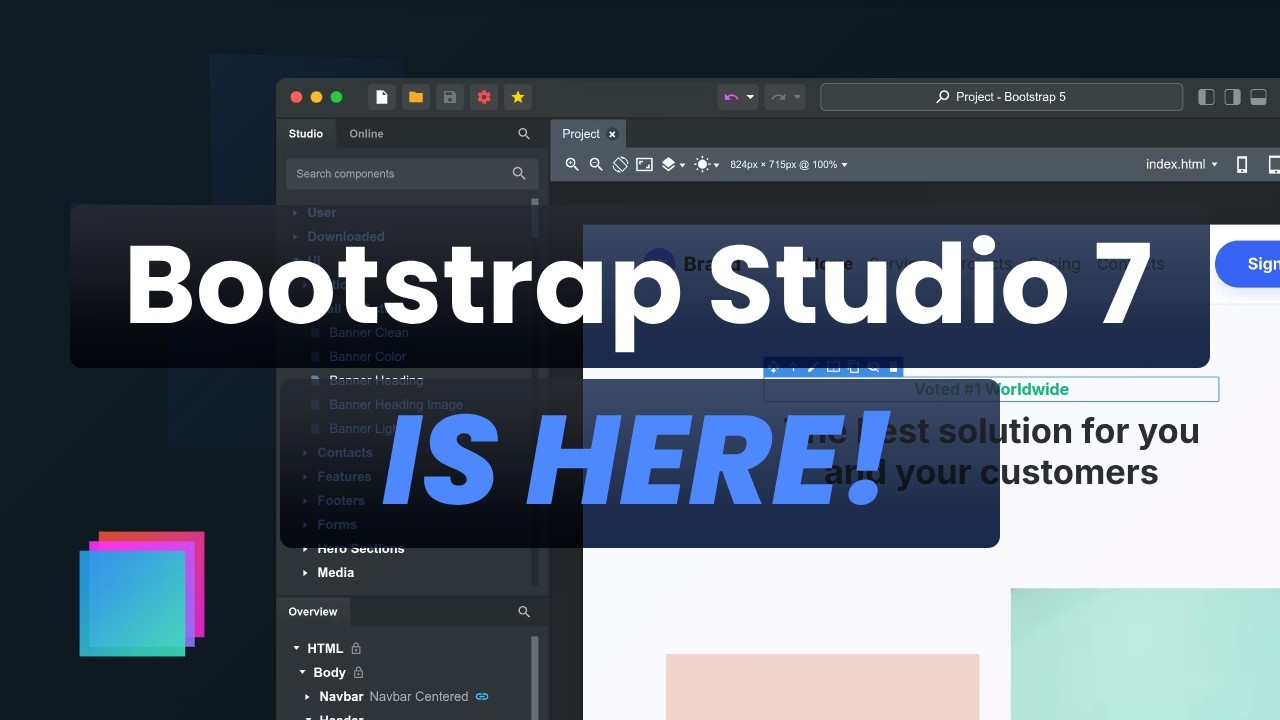This screenshot has width=1280, height=720.
Task: Select the Save icon in the toolbar
Action: [x=449, y=96]
